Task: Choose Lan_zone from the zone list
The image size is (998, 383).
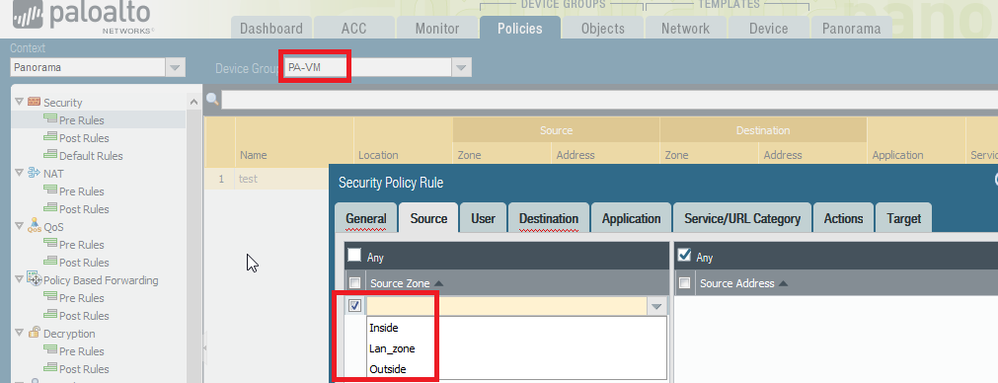Action: [x=517, y=349]
